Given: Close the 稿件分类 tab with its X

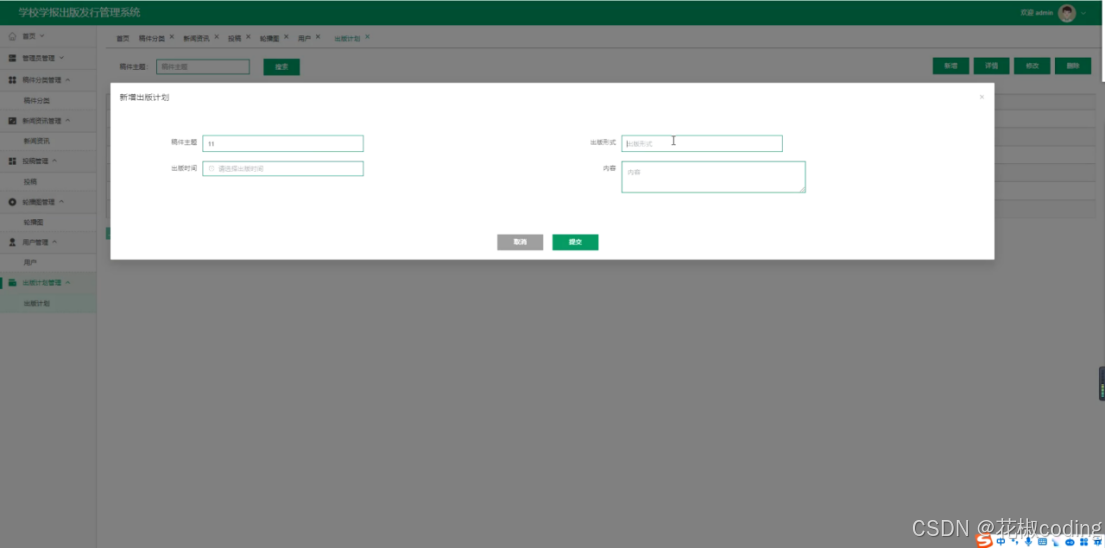Looking at the screenshot, I should [171, 37].
